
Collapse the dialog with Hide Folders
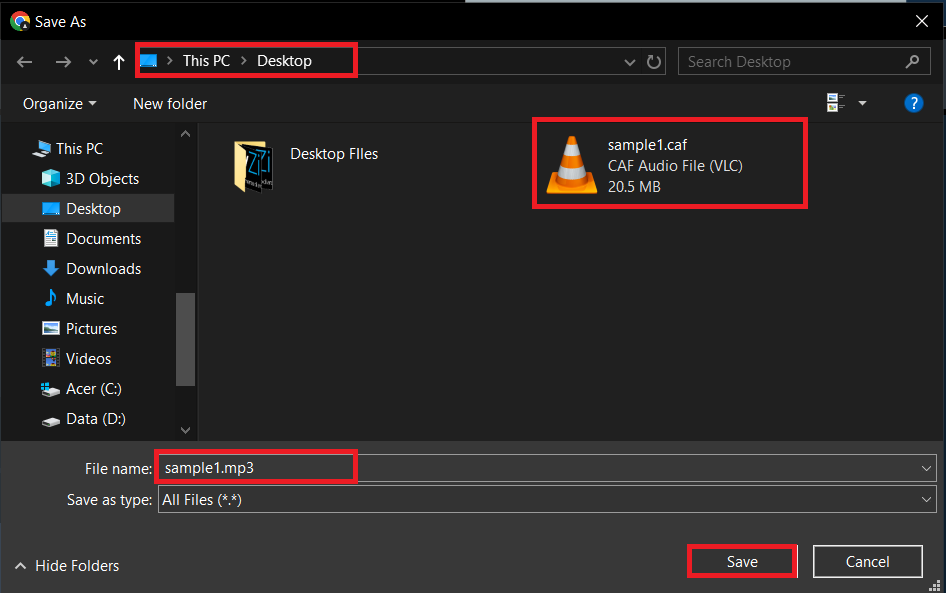point(66,565)
